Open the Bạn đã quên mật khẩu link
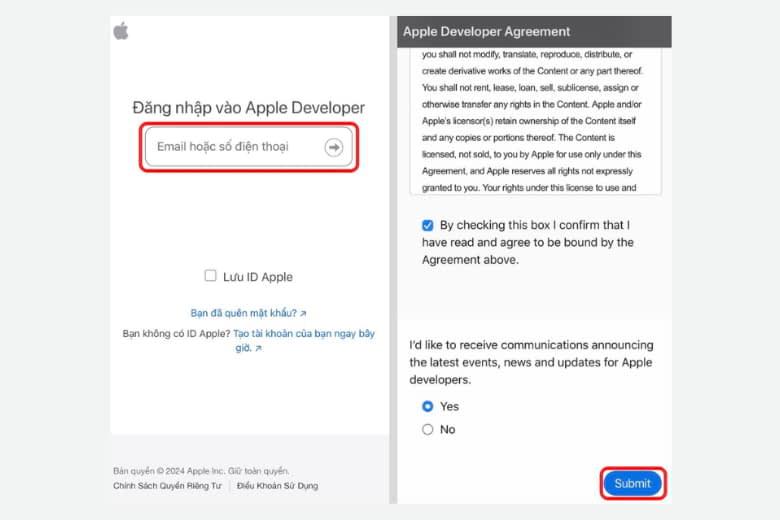The image size is (780, 520). [248, 313]
